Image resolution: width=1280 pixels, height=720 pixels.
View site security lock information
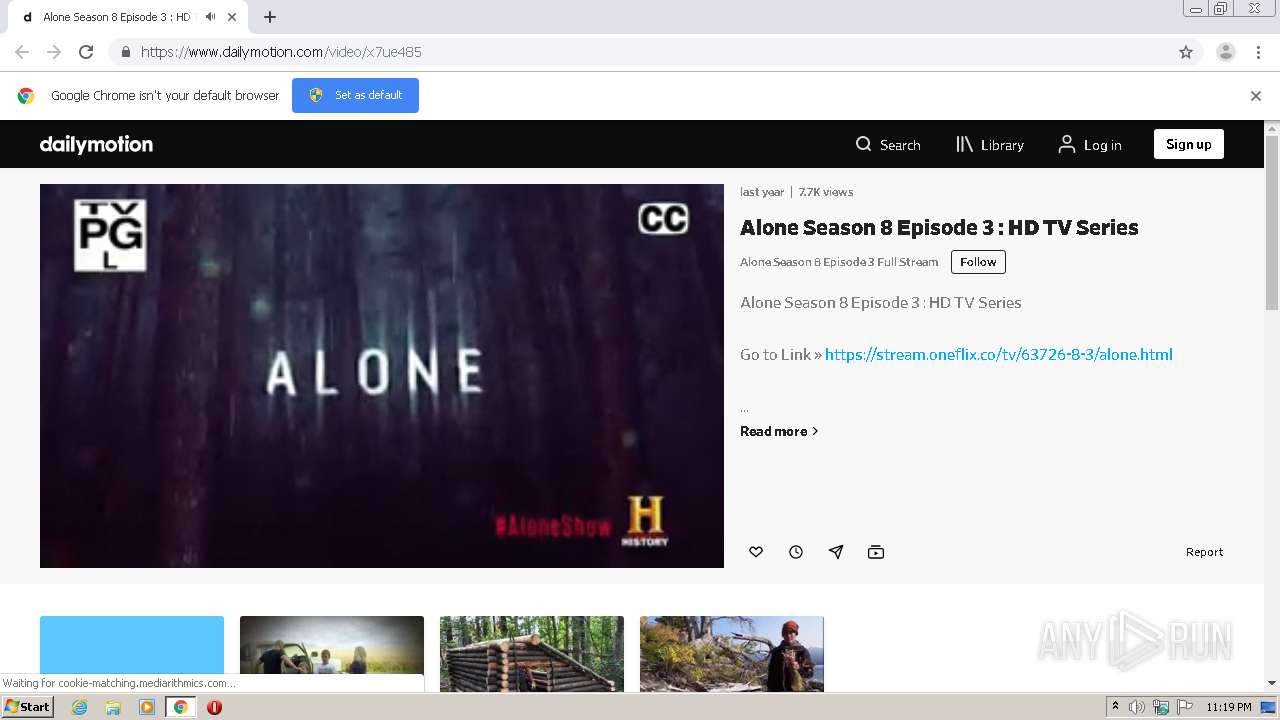click(x=125, y=52)
